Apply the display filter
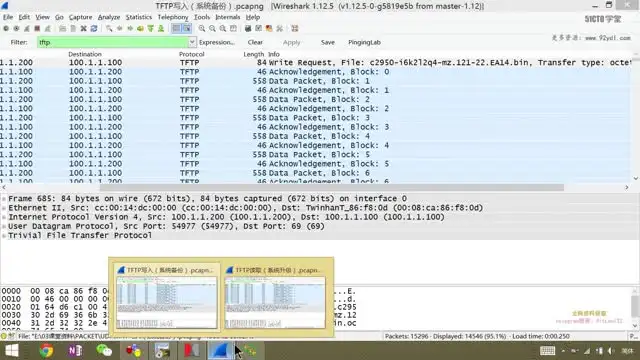The image size is (640, 360). pyautogui.click(x=291, y=42)
